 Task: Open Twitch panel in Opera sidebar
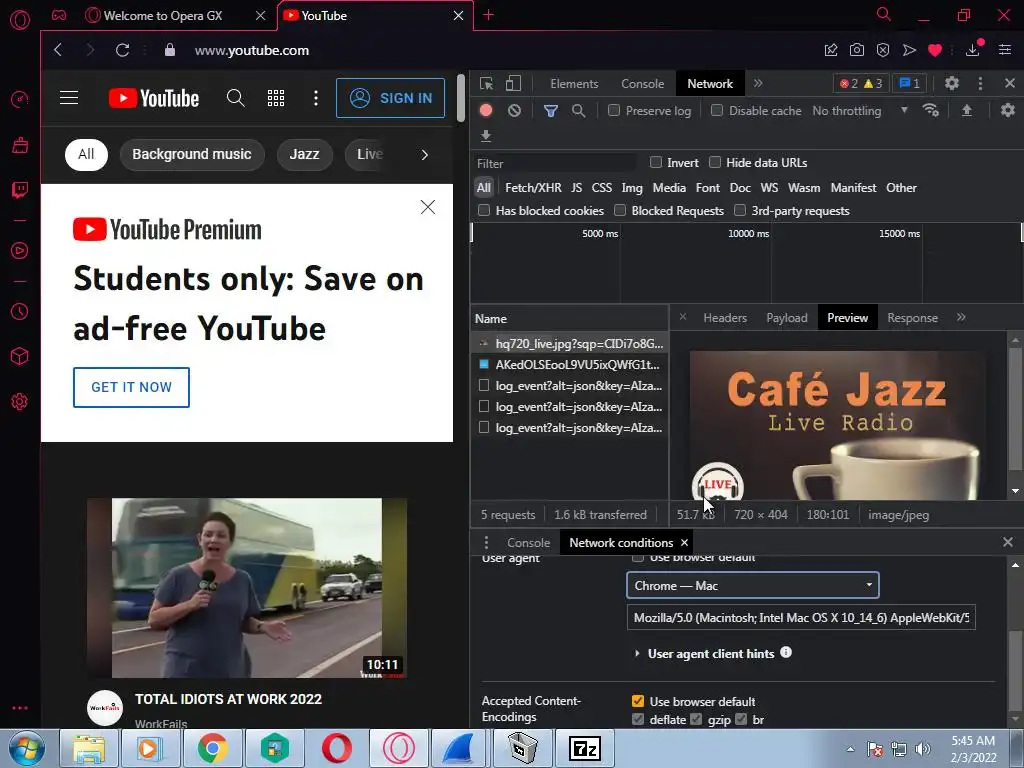pyautogui.click(x=20, y=190)
